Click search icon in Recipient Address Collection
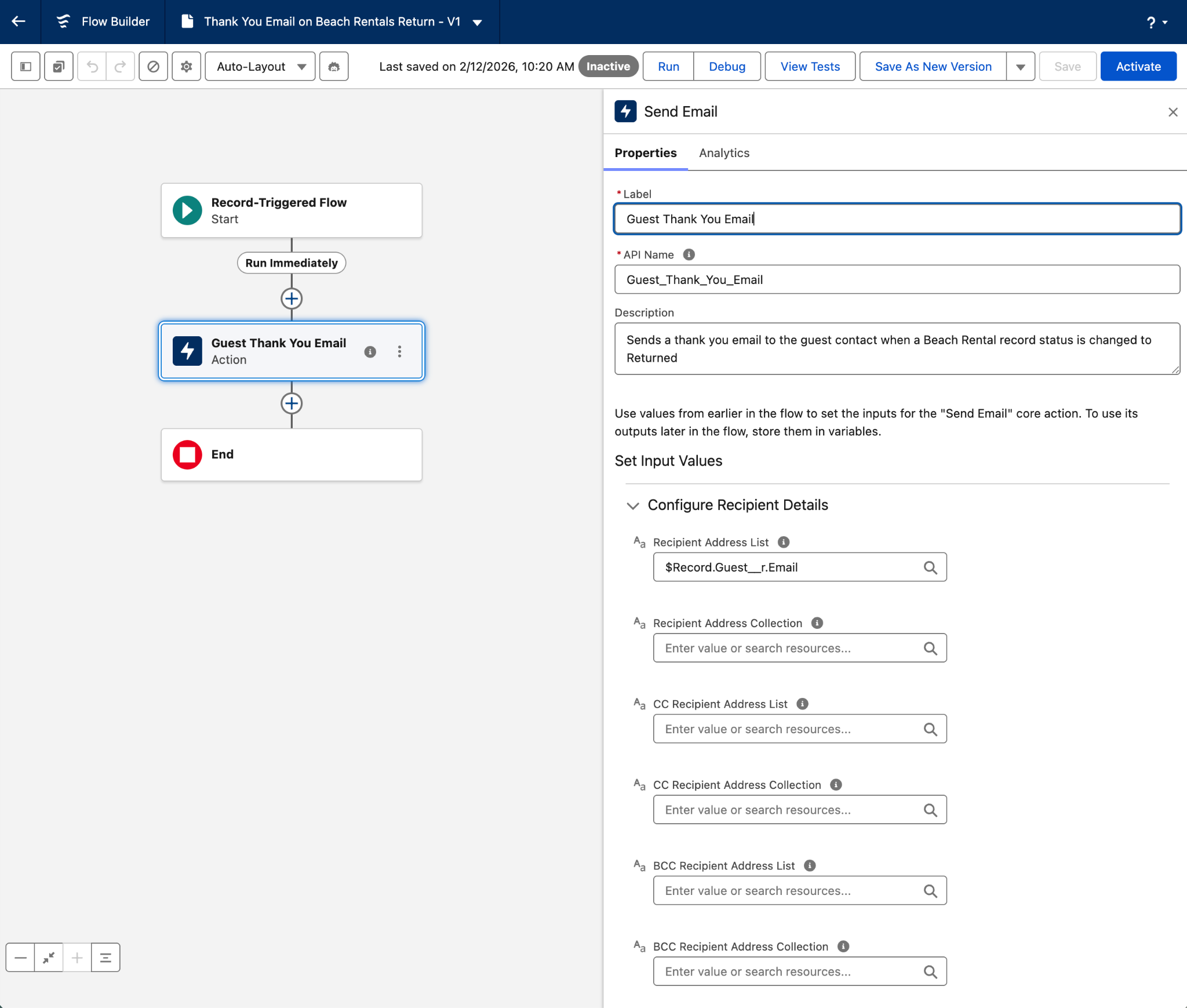 [930, 648]
